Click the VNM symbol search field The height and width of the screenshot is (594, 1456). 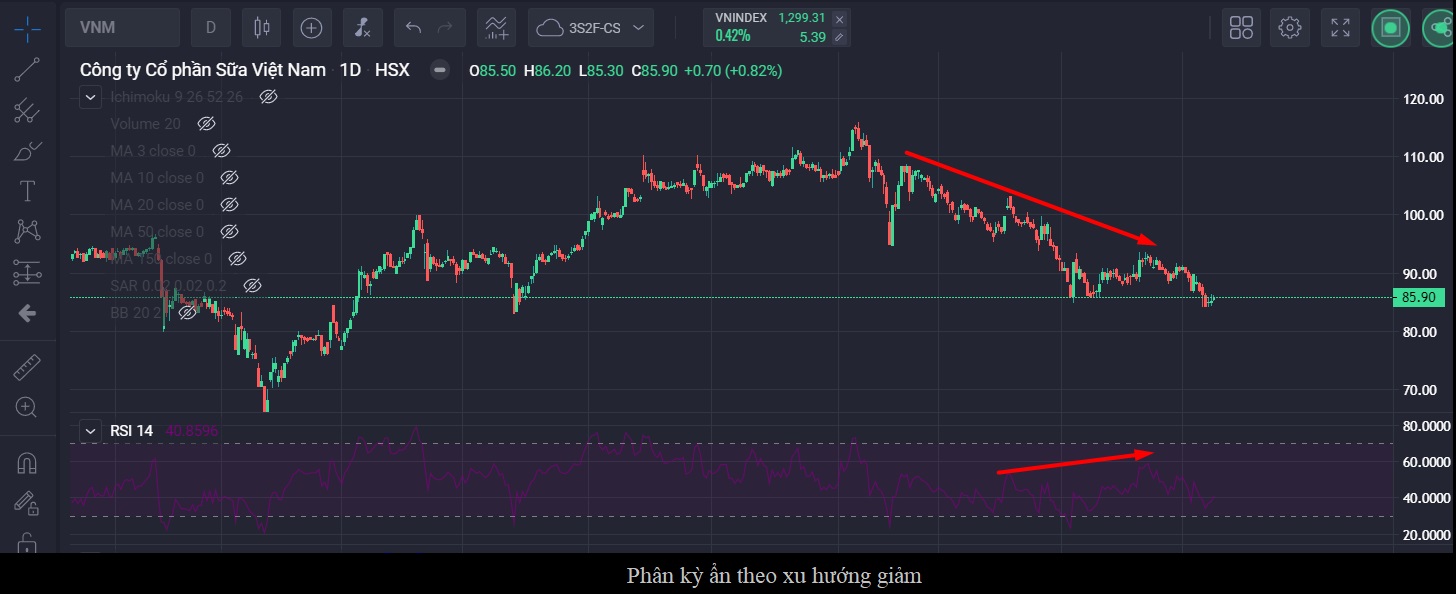pyautogui.click(x=122, y=28)
